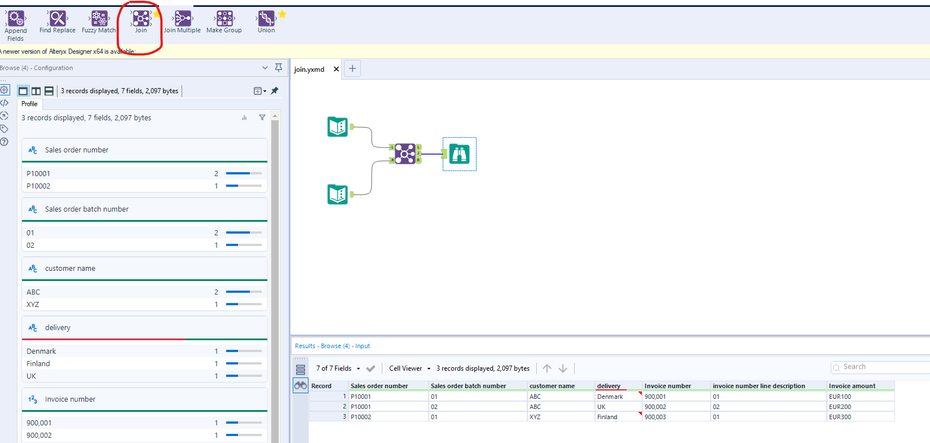
Task: Pin the Configuration window
Action: click(x=279, y=68)
